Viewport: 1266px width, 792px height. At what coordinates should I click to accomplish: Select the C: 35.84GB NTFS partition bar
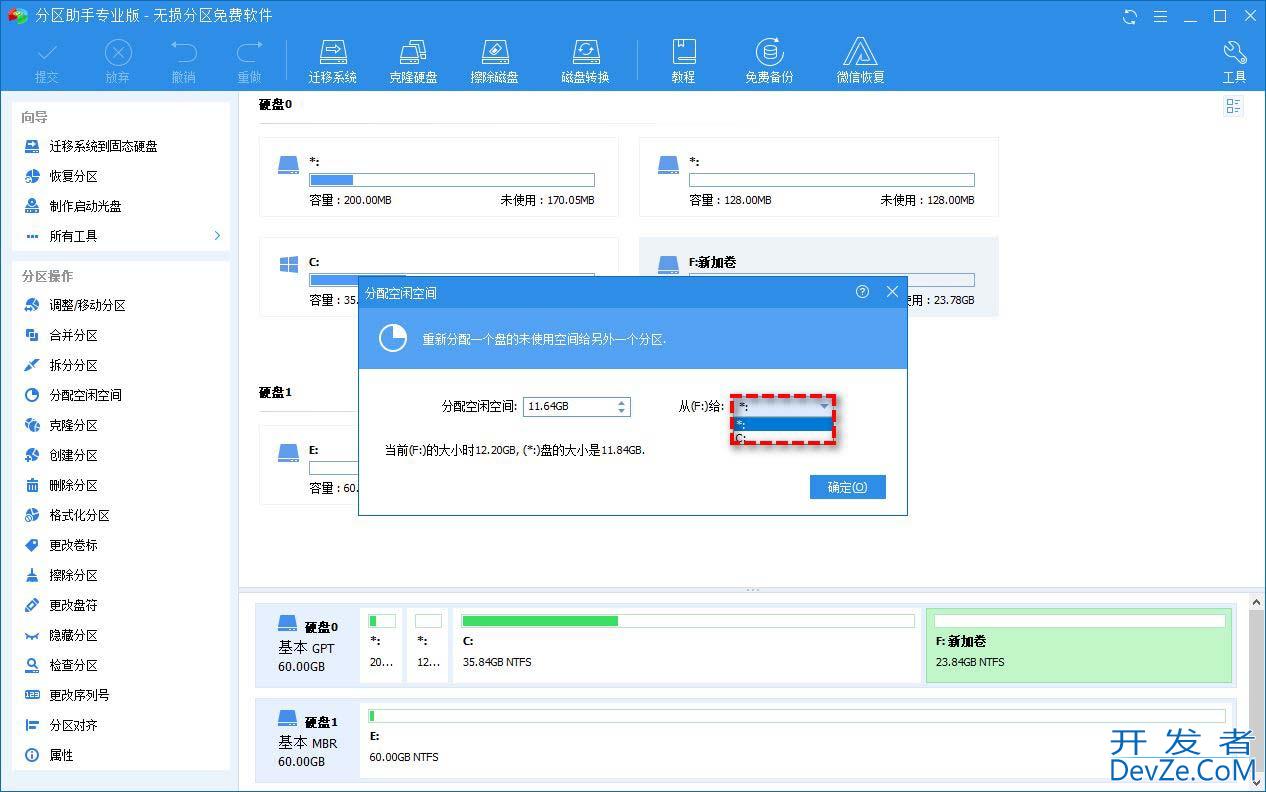coord(687,644)
